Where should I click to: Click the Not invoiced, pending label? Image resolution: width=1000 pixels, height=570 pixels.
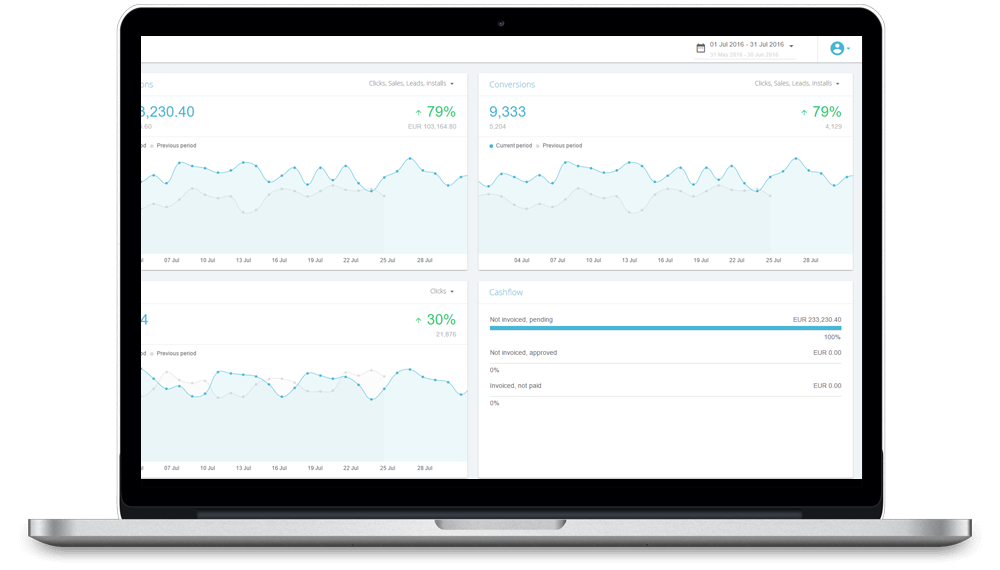tap(521, 319)
